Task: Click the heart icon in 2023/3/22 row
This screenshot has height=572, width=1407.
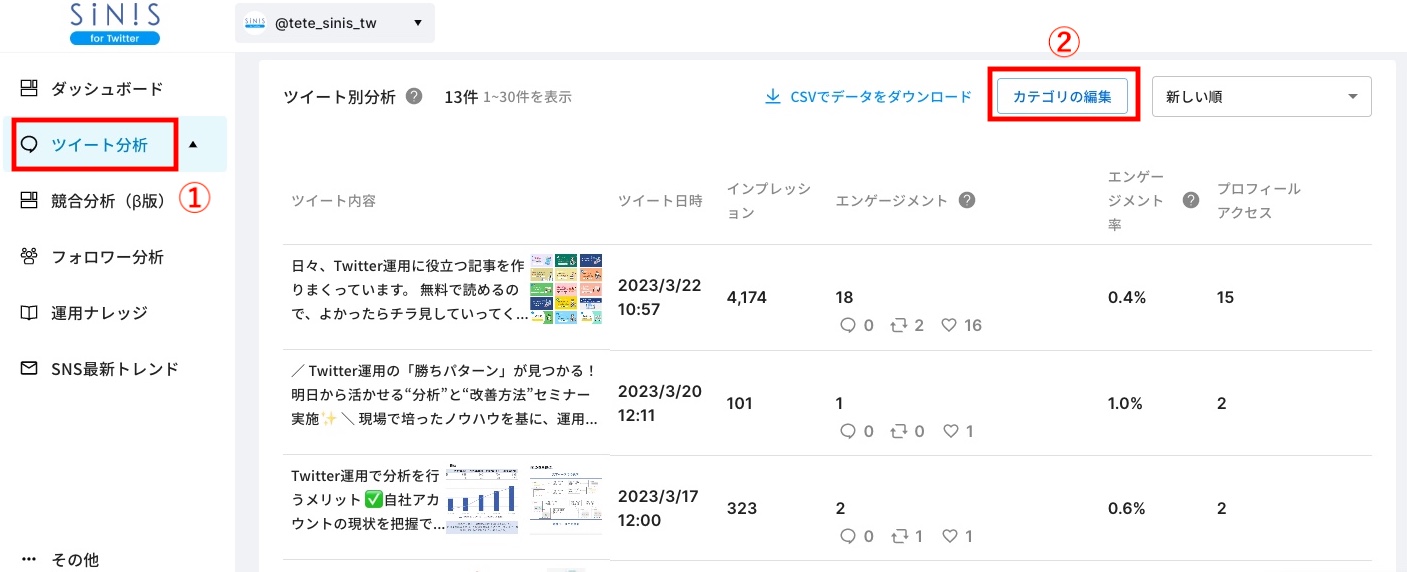Action: coord(949,325)
